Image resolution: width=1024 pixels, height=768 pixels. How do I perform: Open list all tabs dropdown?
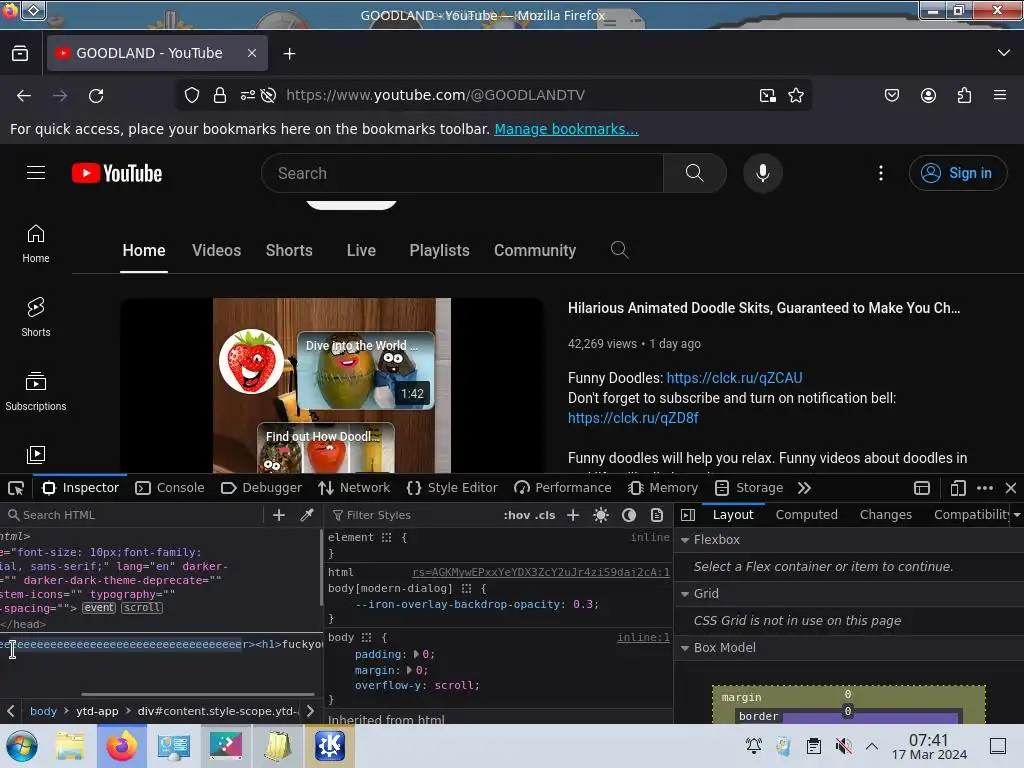click(1004, 54)
